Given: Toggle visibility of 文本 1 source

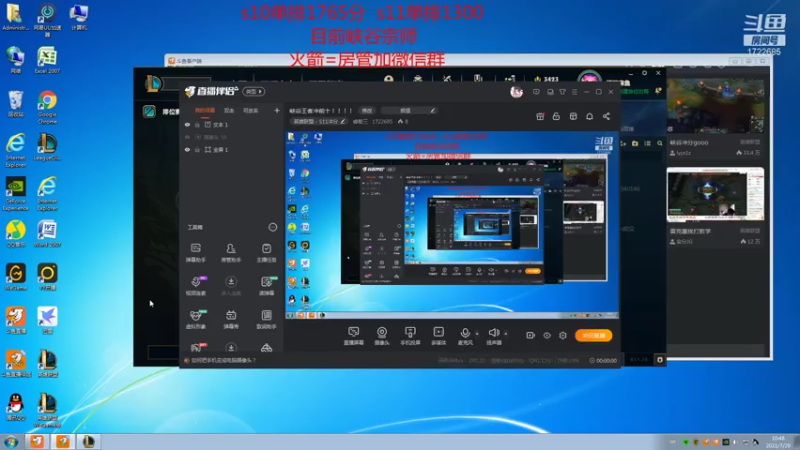Looking at the screenshot, I should coord(187,124).
